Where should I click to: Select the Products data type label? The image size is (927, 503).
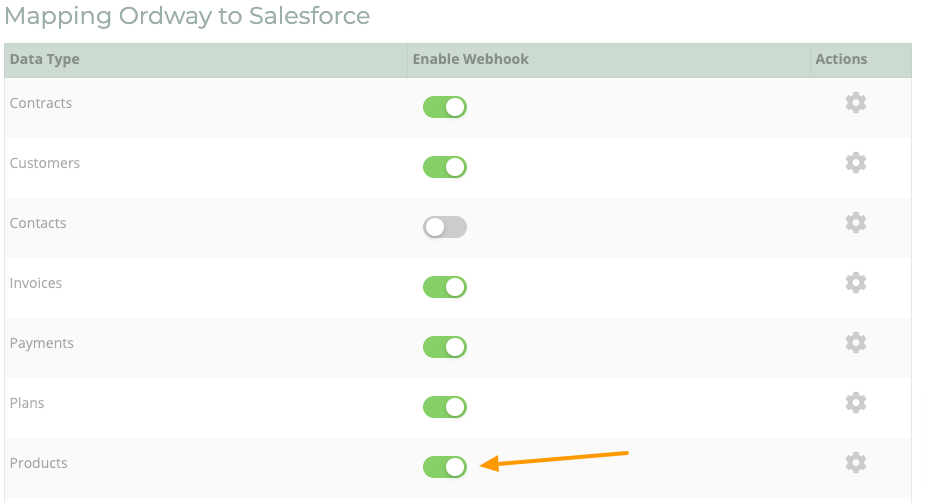[38, 463]
